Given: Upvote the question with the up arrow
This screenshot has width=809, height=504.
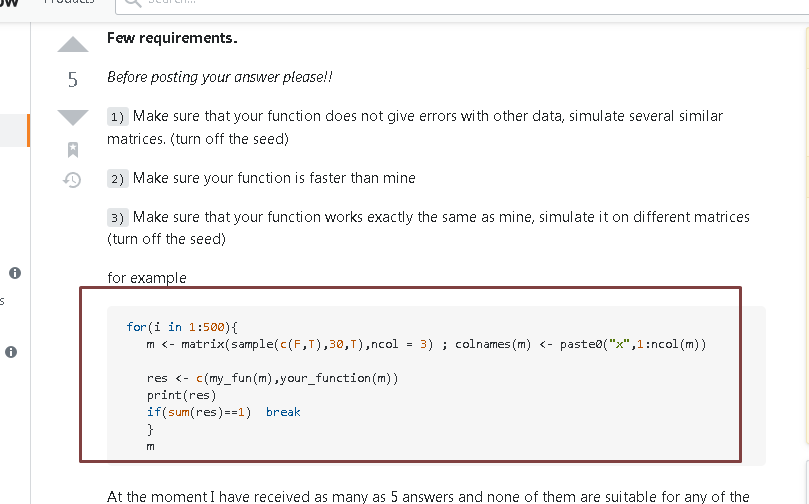Looking at the screenshot, I should click(73, 44).
